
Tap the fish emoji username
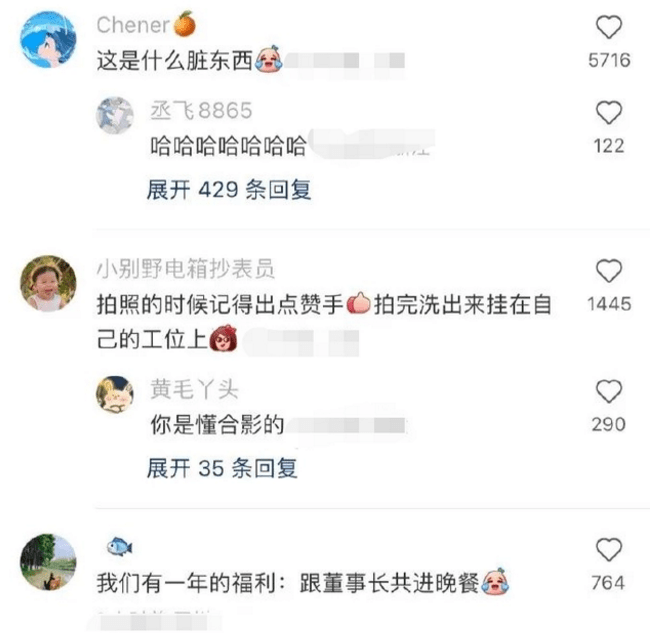[x=120, y=546]
